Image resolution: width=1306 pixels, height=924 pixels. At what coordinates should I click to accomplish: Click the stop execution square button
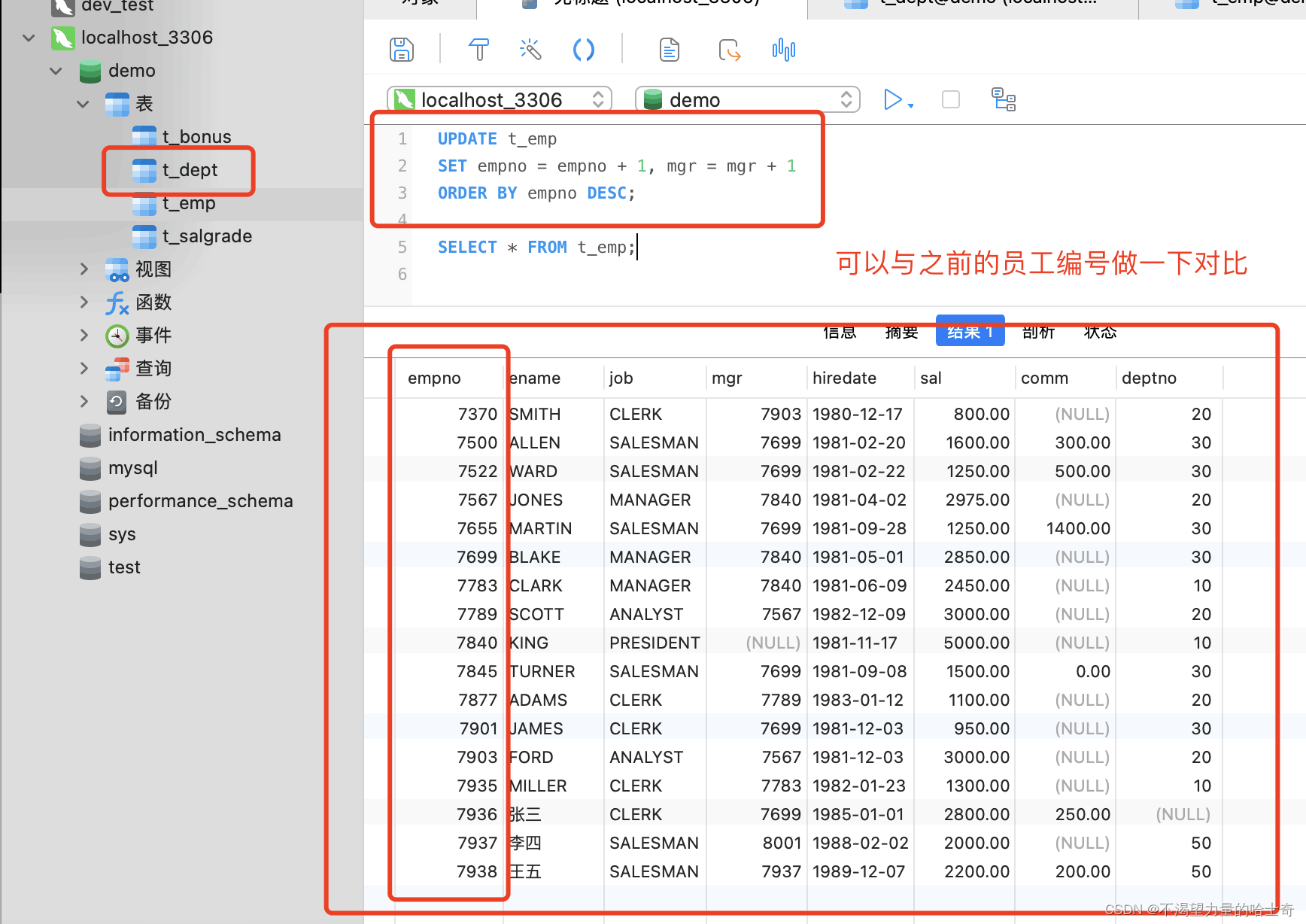pos(950,99)
